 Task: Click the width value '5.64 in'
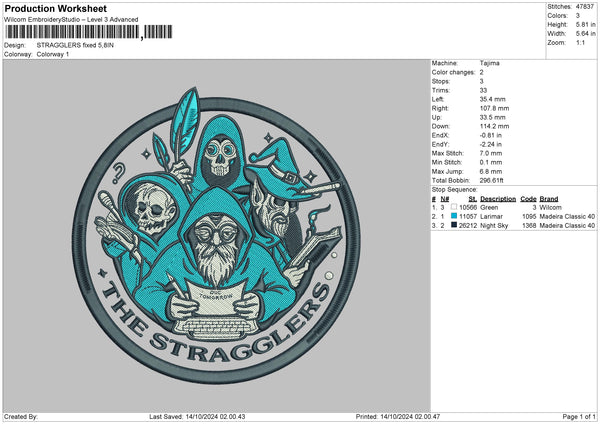585,34
